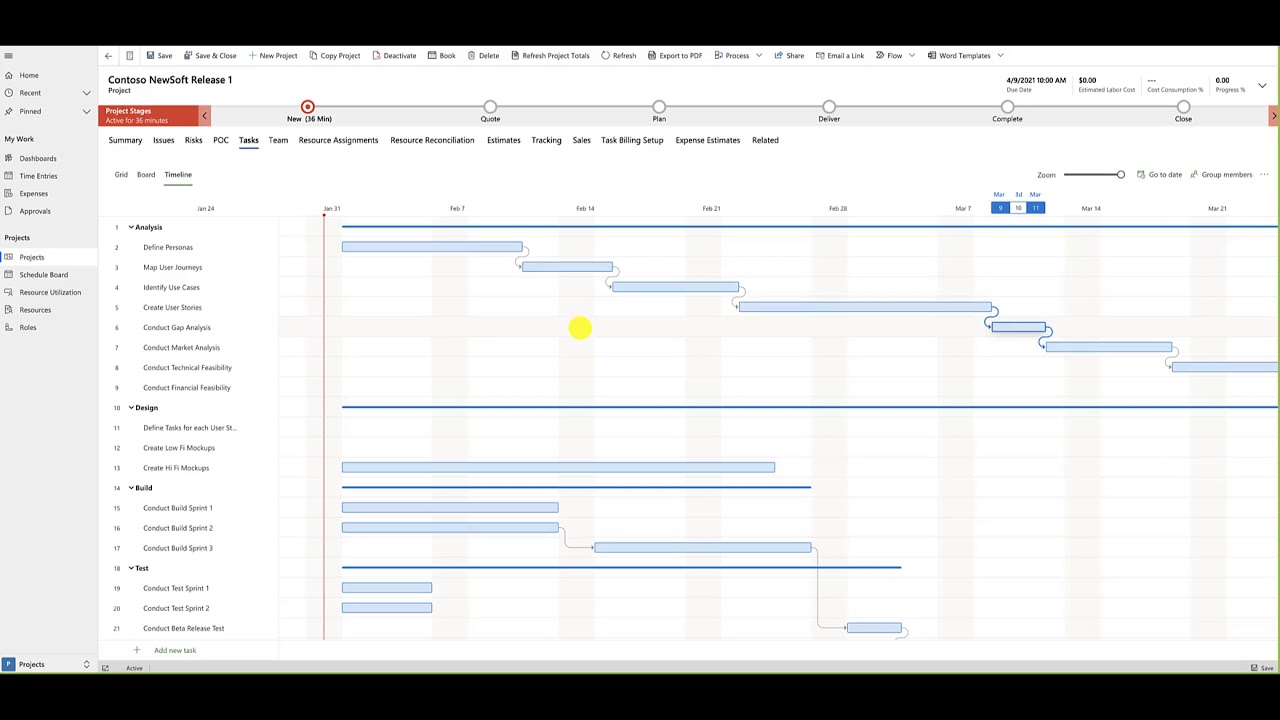Open Time Entries in sidebar

(x=38, y=176)
